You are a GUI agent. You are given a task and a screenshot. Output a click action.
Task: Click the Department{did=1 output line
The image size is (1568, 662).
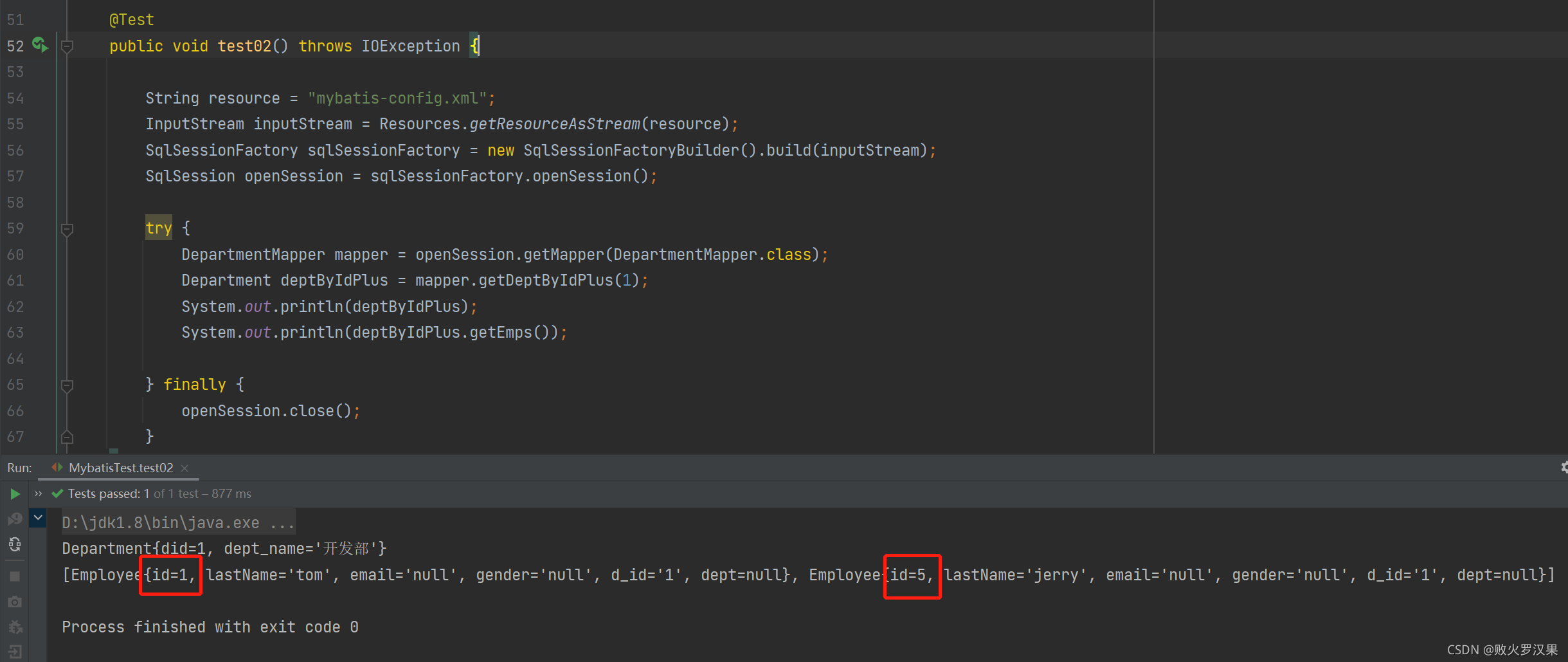pyautogui.click(x=224, y=549)
